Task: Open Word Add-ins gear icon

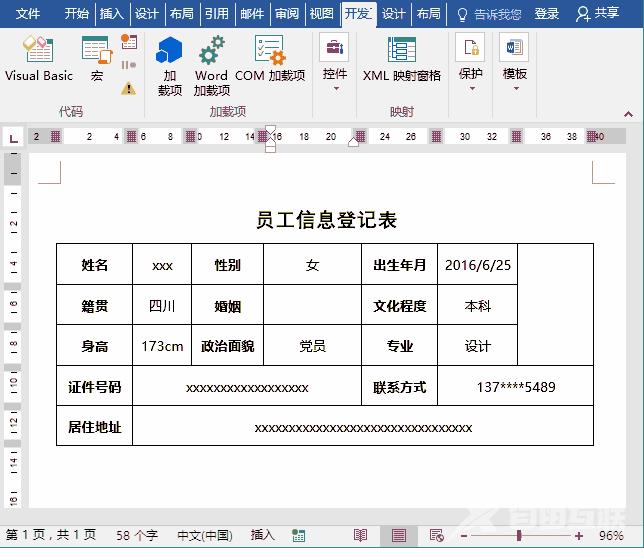Action: tap(211, 62)
